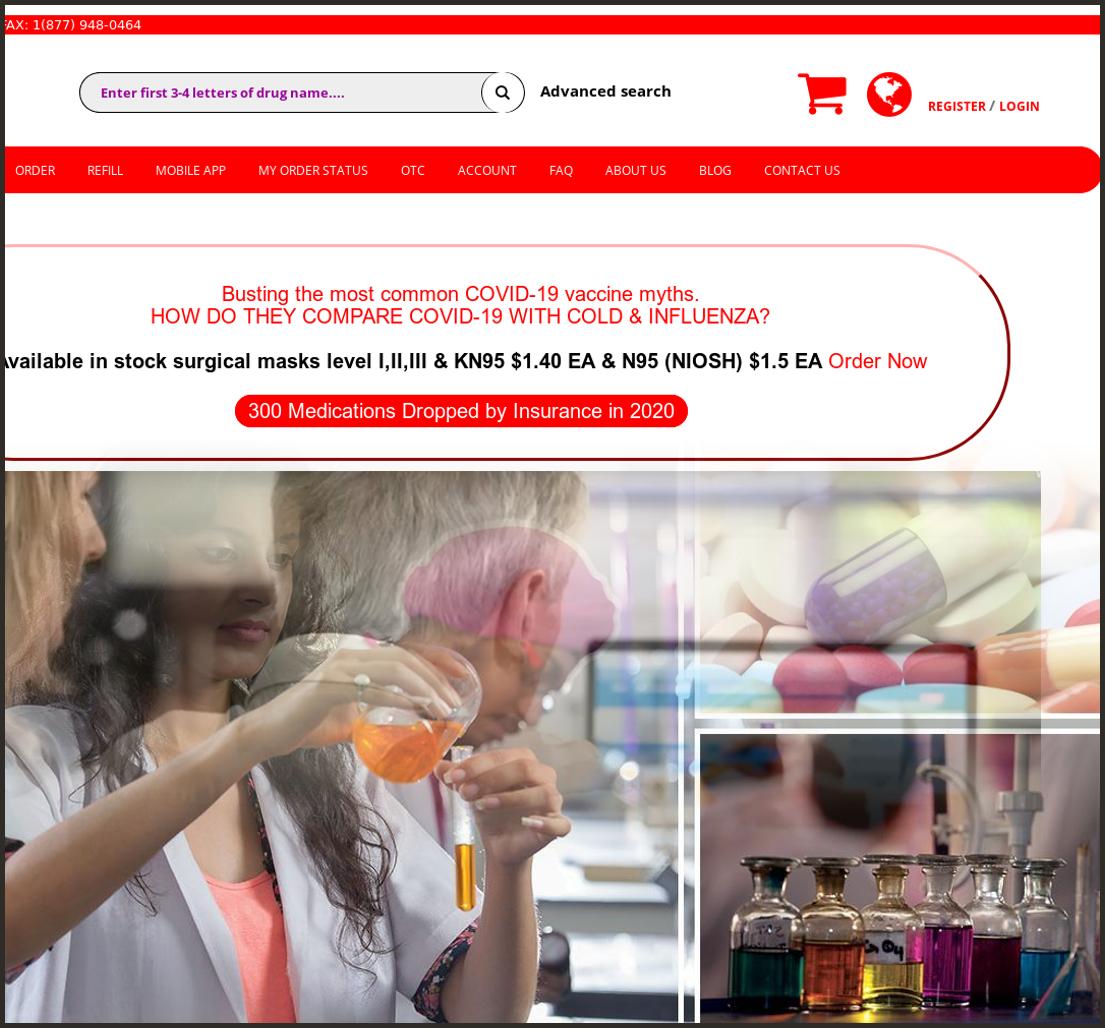
Task: Open 300 Medications Dropped by Insurance banner
Action: pos(460,410)
